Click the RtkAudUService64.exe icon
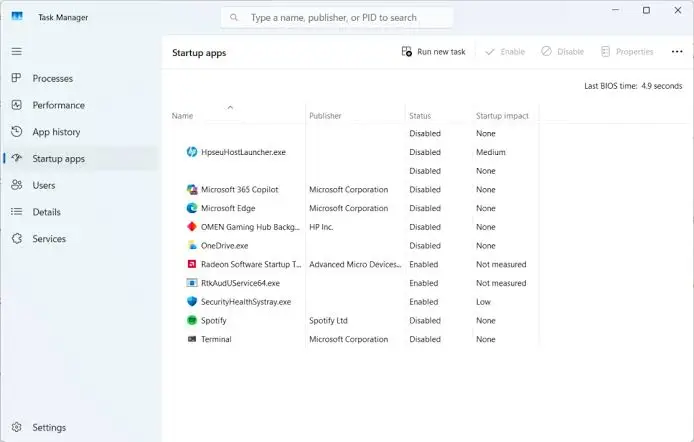This screenshot has height=442, width=694. coord(192,283)
